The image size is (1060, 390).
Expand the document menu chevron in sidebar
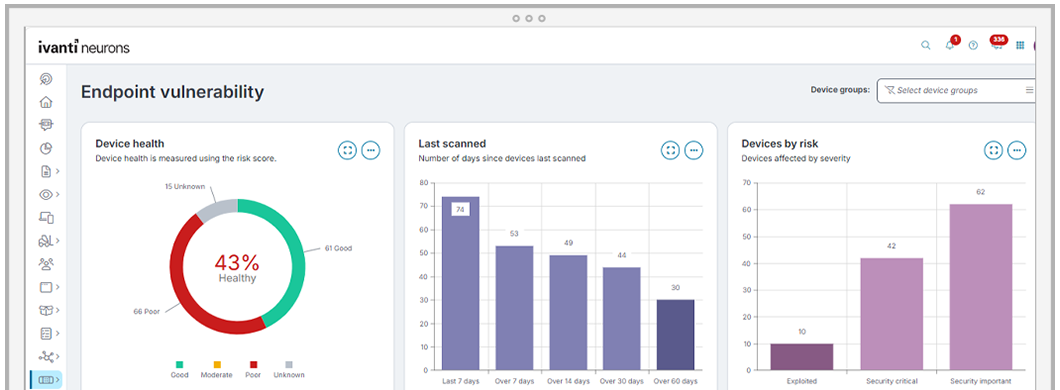[x=58, y=171]
